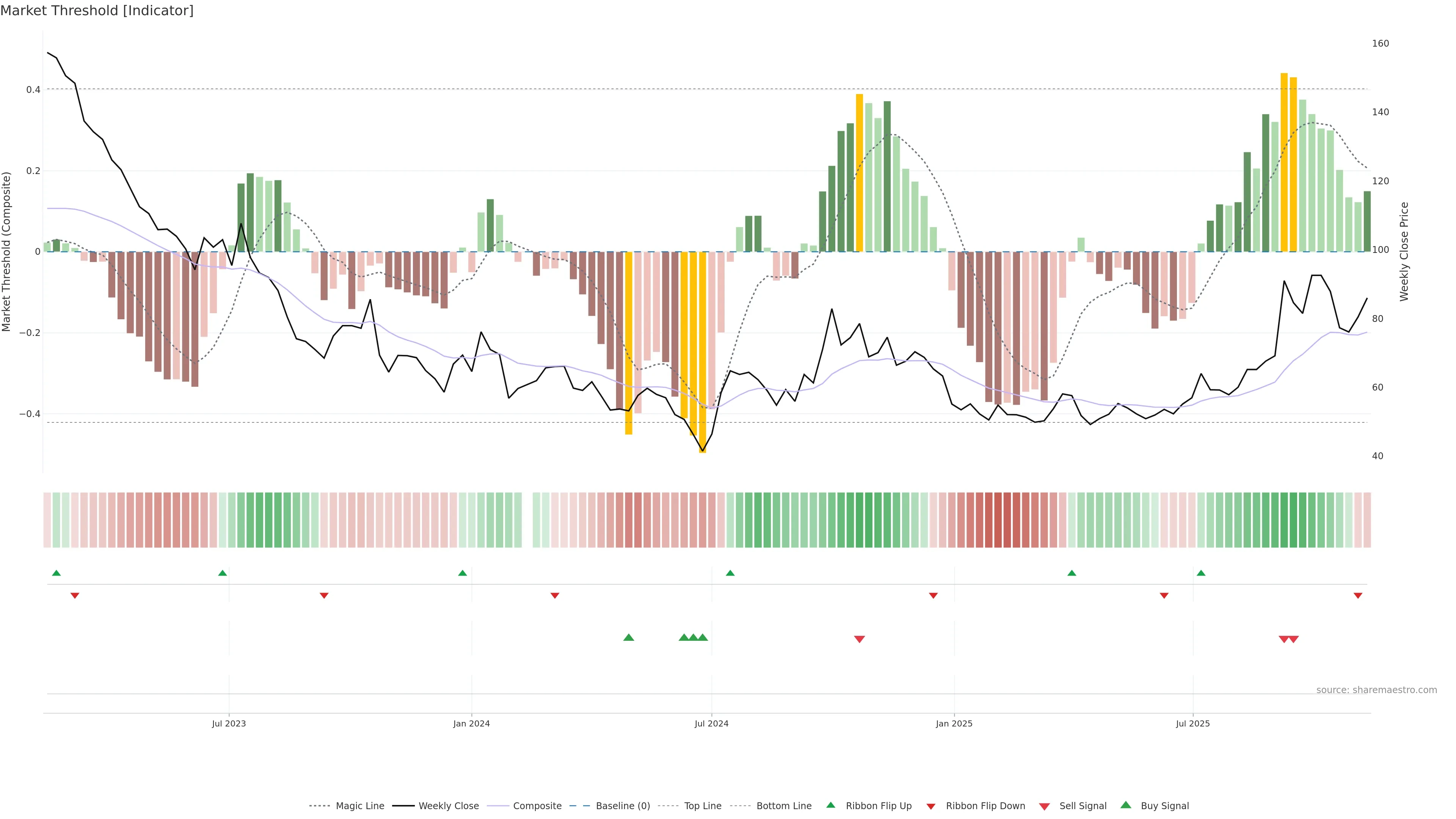Click the Sell Signal legend label
Viewport: 1456px width, 819px height.
(x=1083, y=806)
